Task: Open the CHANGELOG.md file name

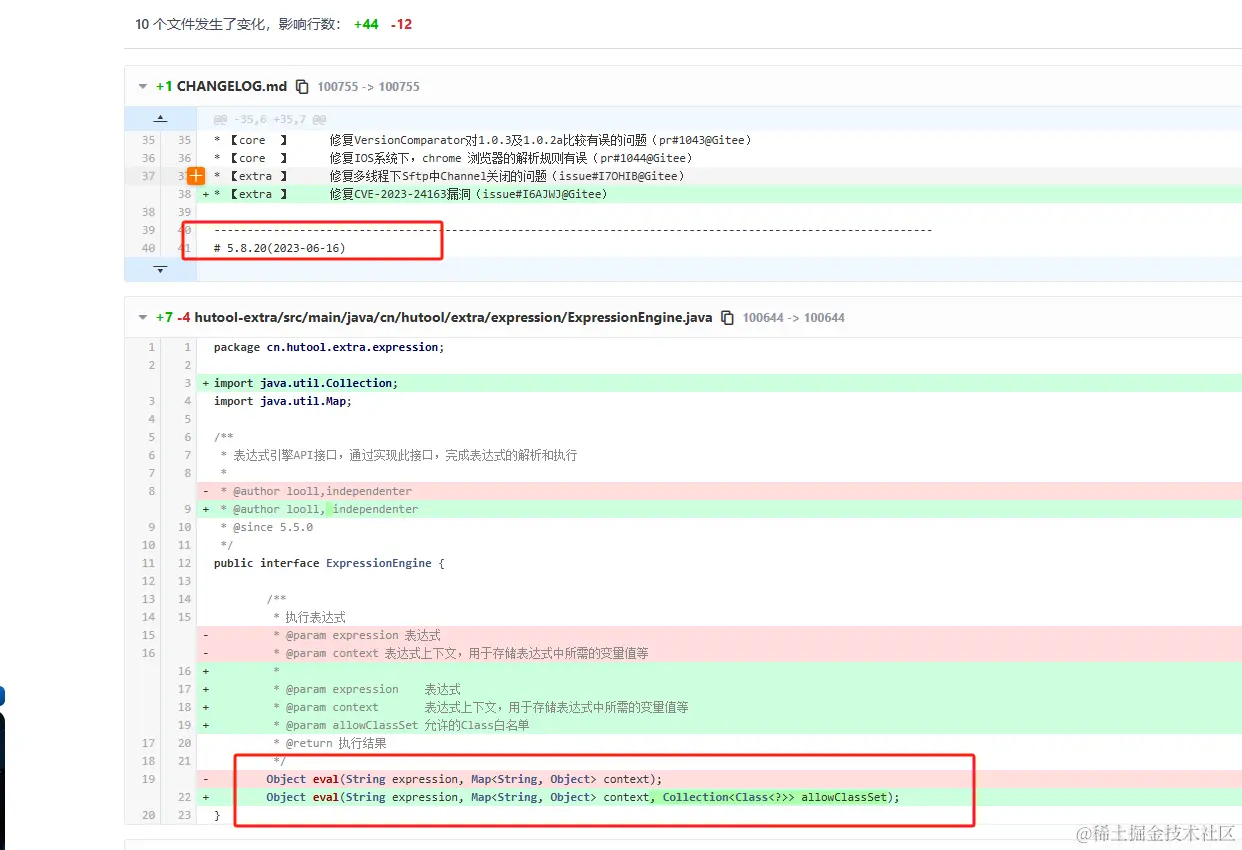Action: pyautogui.click(x=232, y=87)
